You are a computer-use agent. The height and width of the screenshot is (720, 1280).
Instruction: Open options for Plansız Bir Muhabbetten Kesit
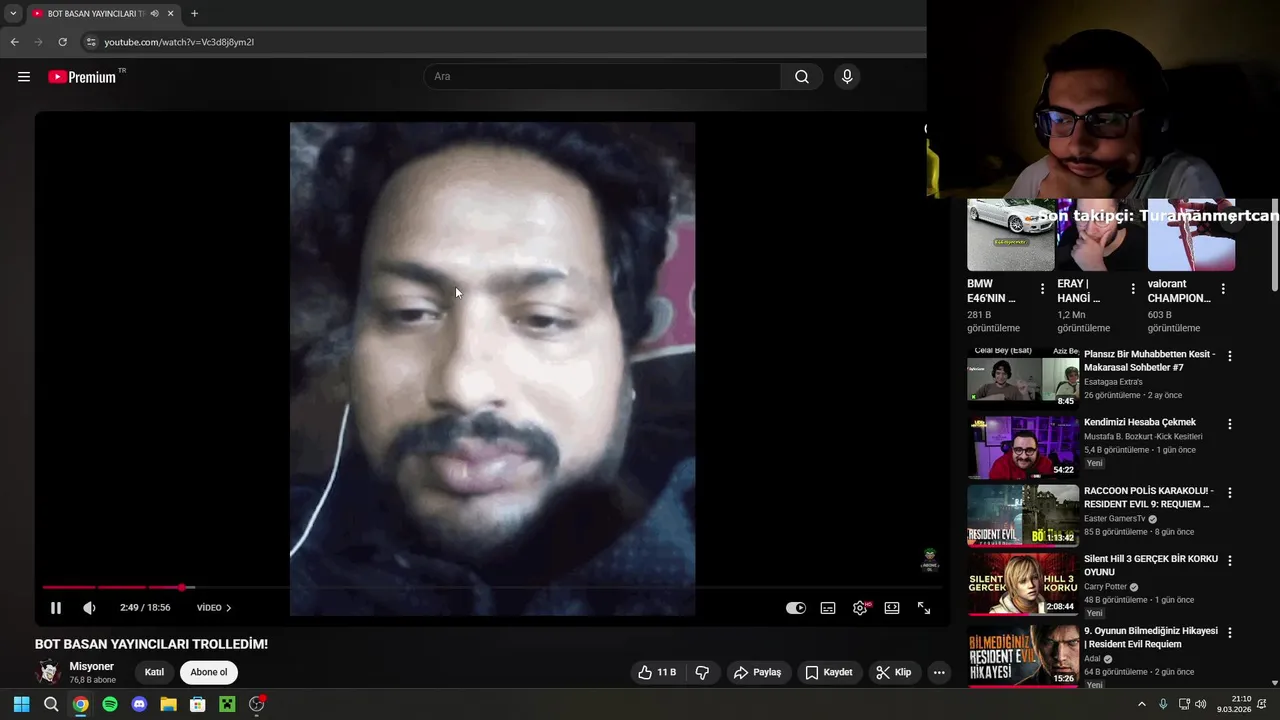1229,356
